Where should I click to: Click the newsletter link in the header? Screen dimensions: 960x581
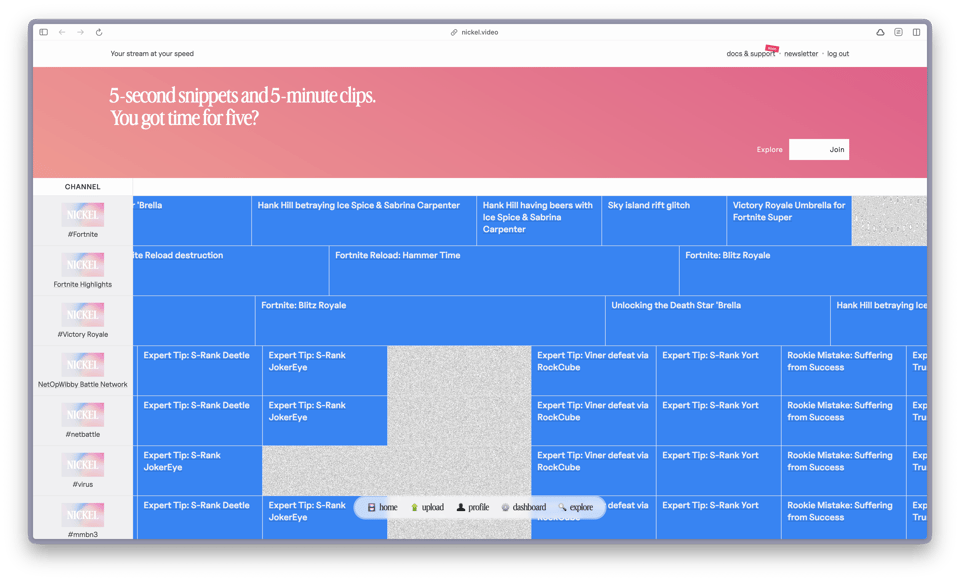(801, 53)
